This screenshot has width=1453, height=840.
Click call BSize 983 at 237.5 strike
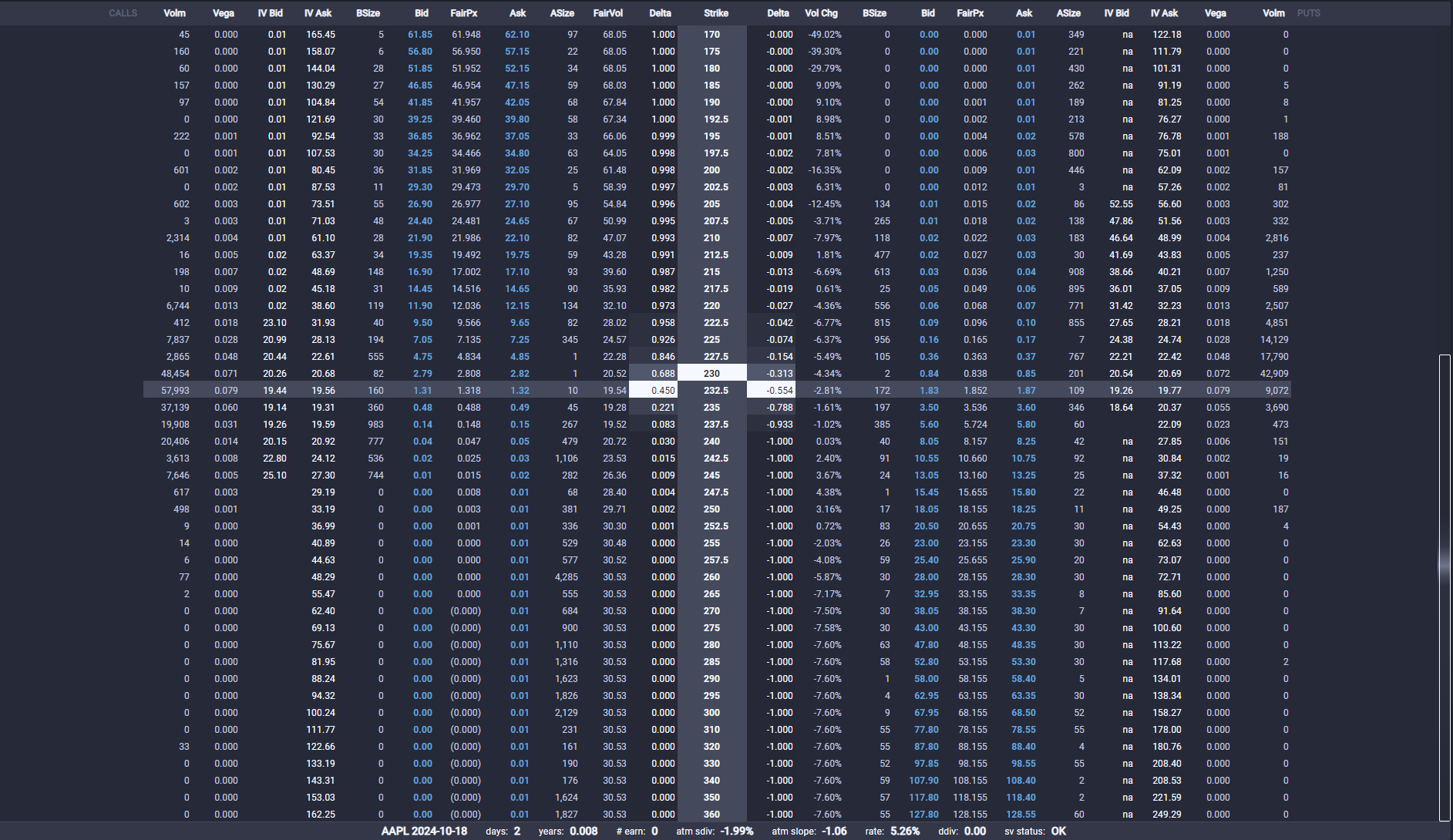click(x=376, y=425)
